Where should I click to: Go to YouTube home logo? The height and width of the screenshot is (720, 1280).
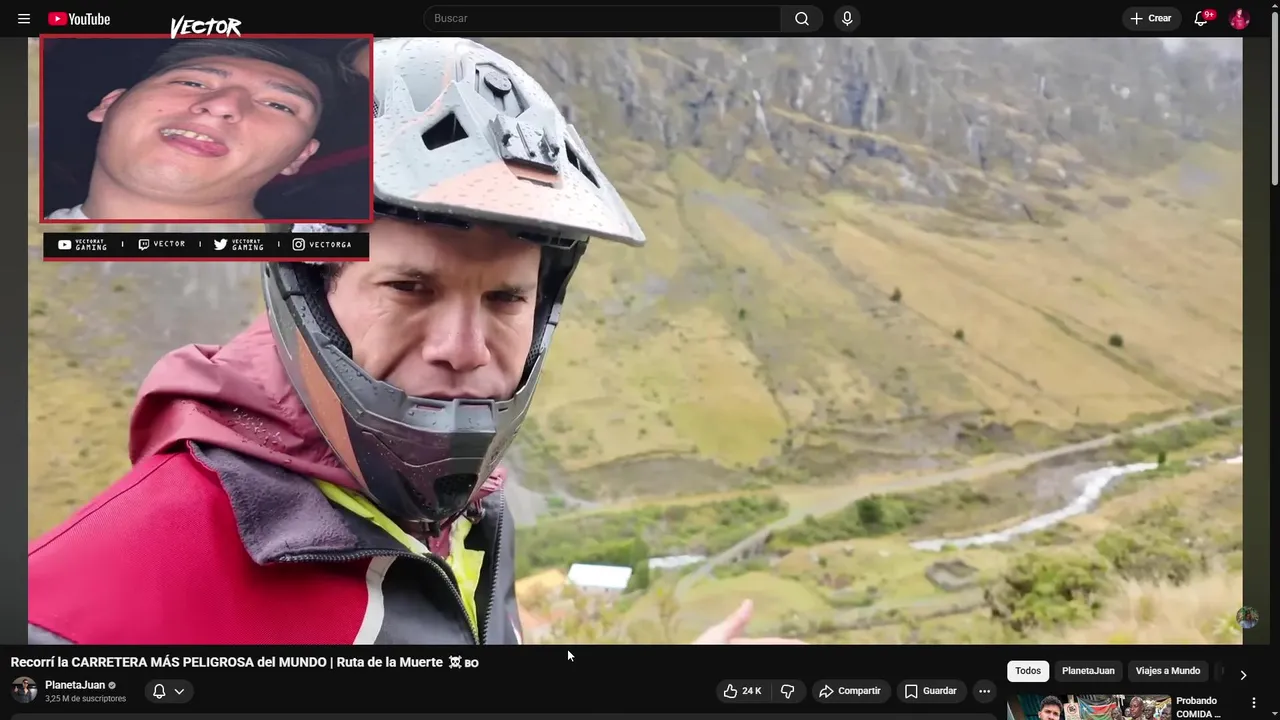click(x=79, y=19)
